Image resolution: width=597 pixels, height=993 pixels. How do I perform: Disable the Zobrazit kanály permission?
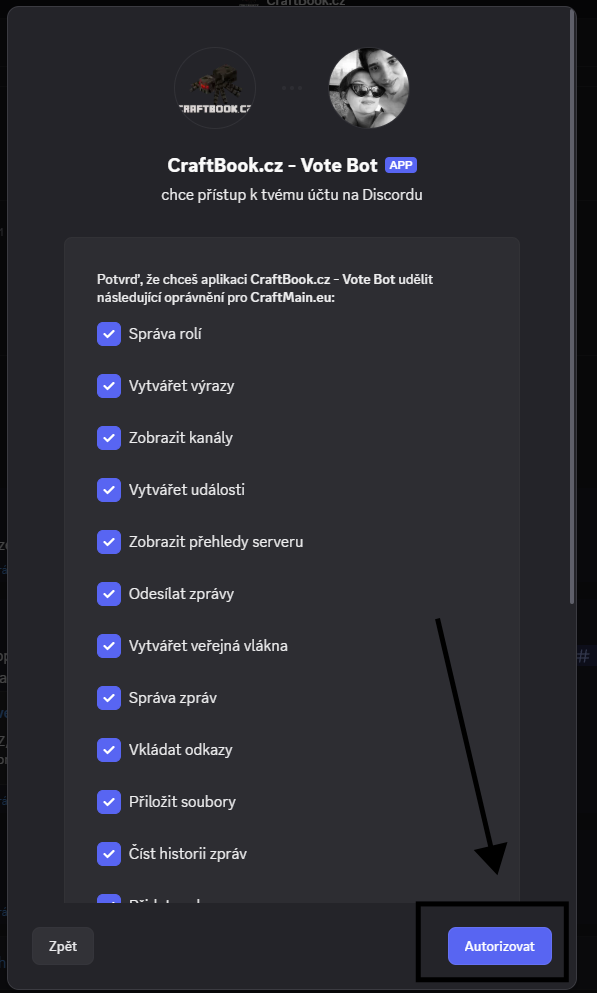pyautogui.click(x=109, y=438)
